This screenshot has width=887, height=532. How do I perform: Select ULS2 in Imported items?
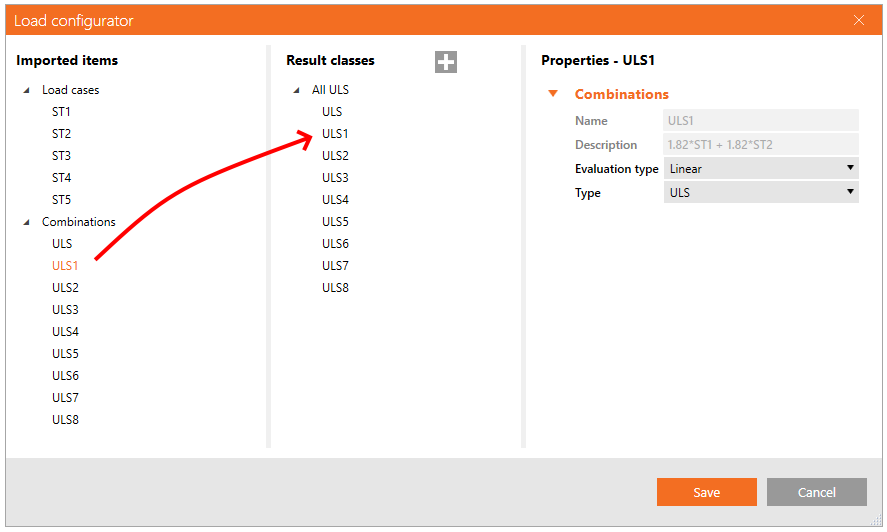tap(65, 288)
